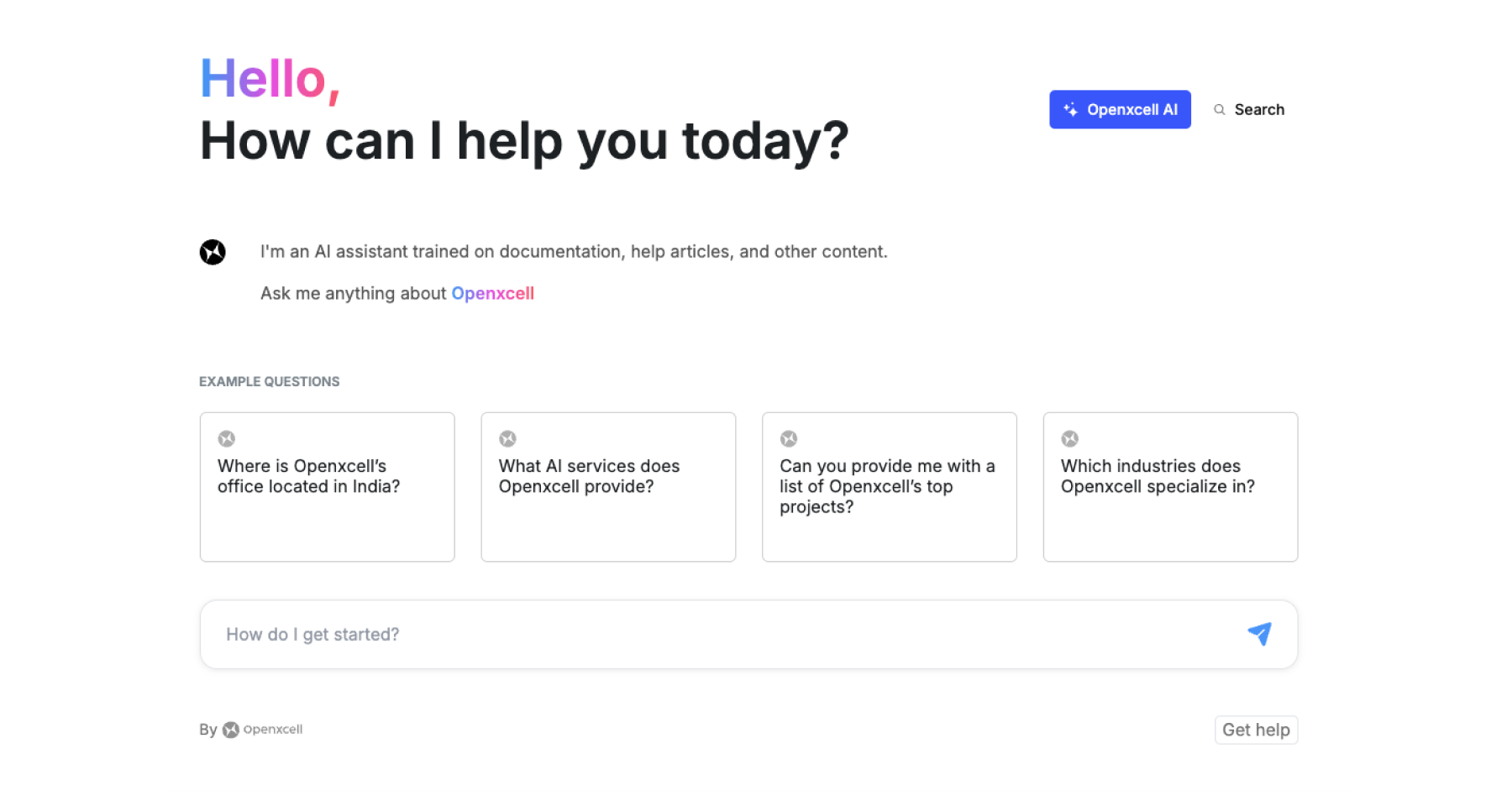Switch to the Openxcell AI tab
The width and height of the screenshot is (1512, 791).
pyautogui.click(x=1120, y=109)
